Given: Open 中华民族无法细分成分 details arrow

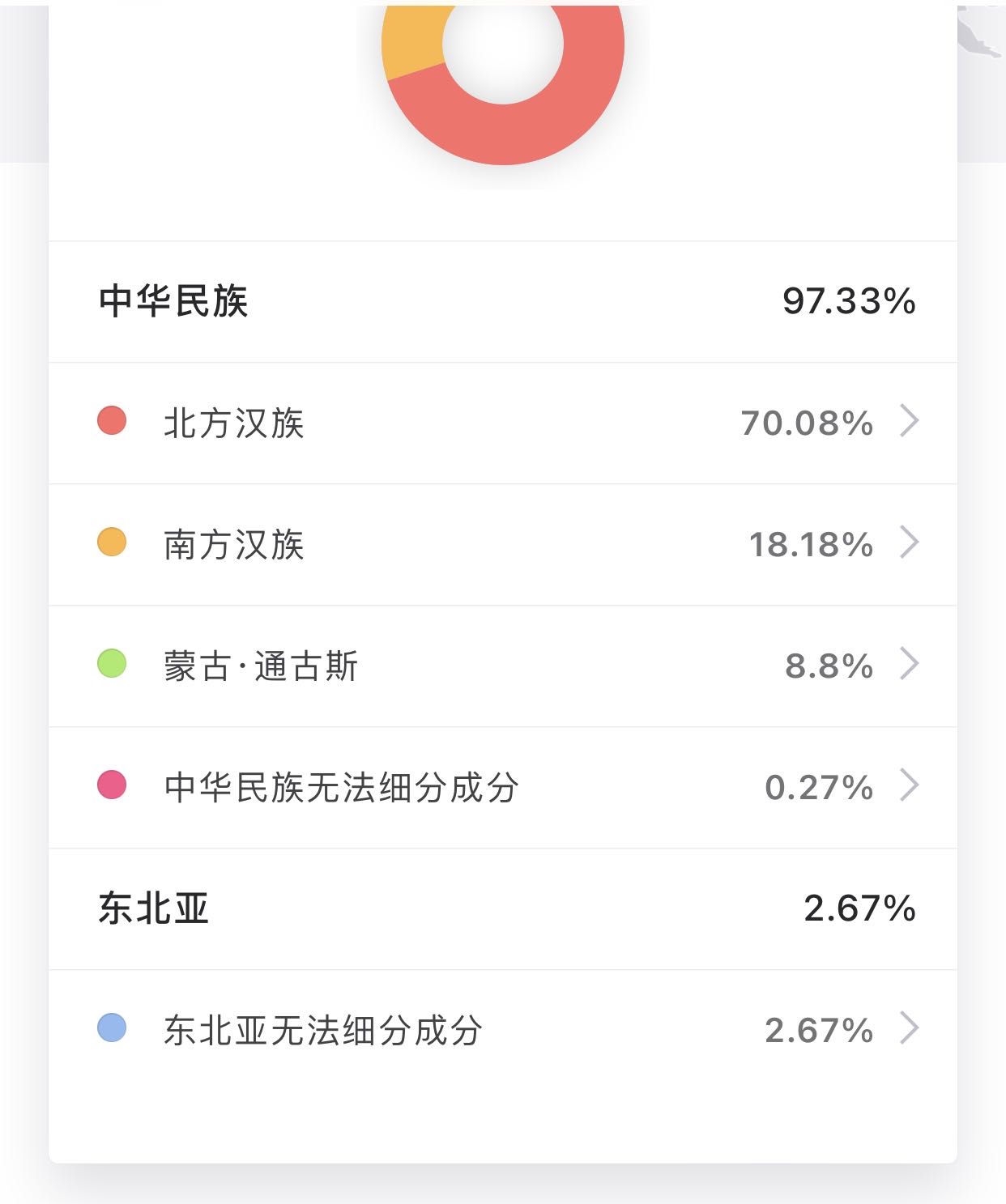Looking at the screenshot, I should (910, 786).
